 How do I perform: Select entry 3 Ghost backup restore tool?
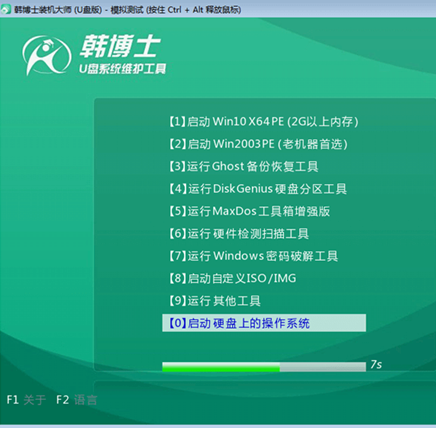click(243, 166)
